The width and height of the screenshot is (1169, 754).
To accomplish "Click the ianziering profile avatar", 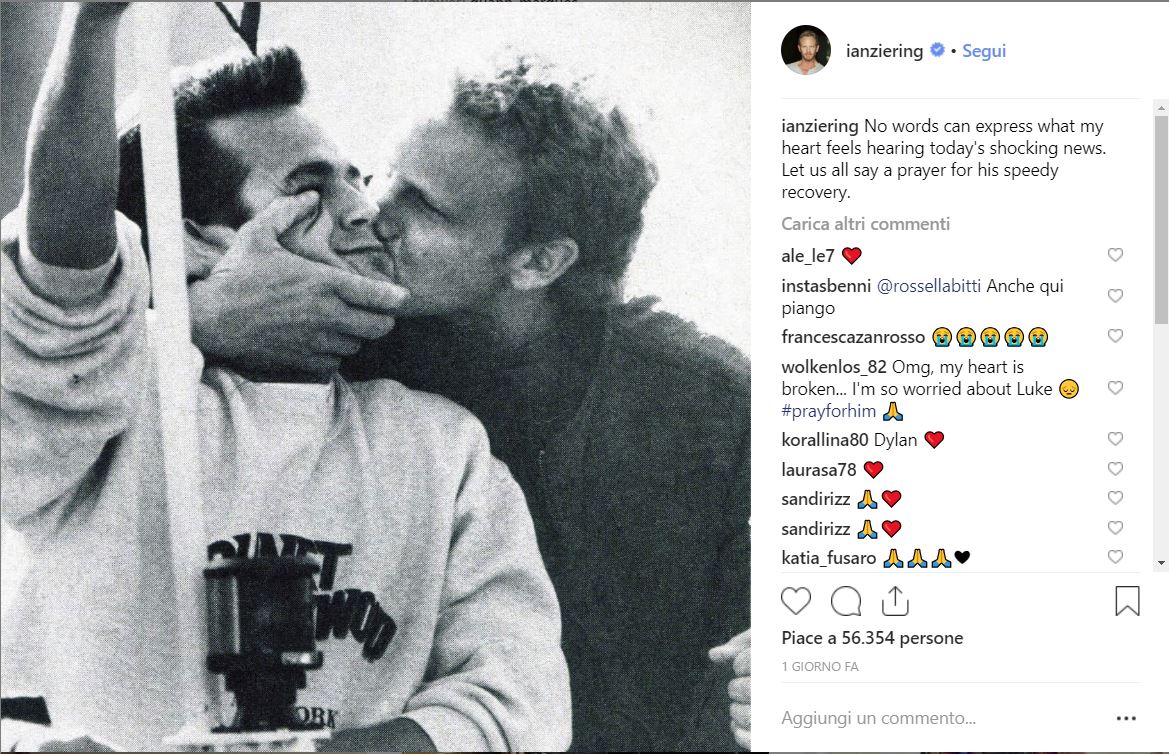I will tap(806, 50).
